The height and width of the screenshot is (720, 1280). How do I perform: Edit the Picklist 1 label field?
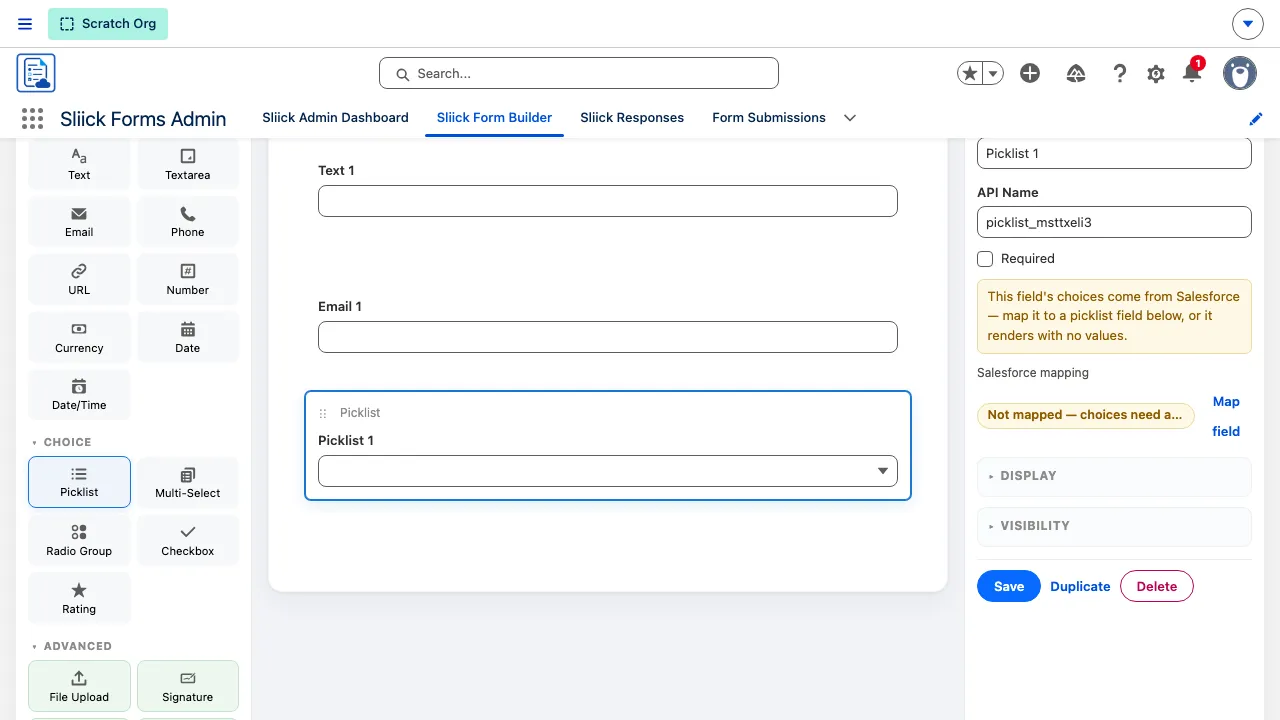(1114, 153)
